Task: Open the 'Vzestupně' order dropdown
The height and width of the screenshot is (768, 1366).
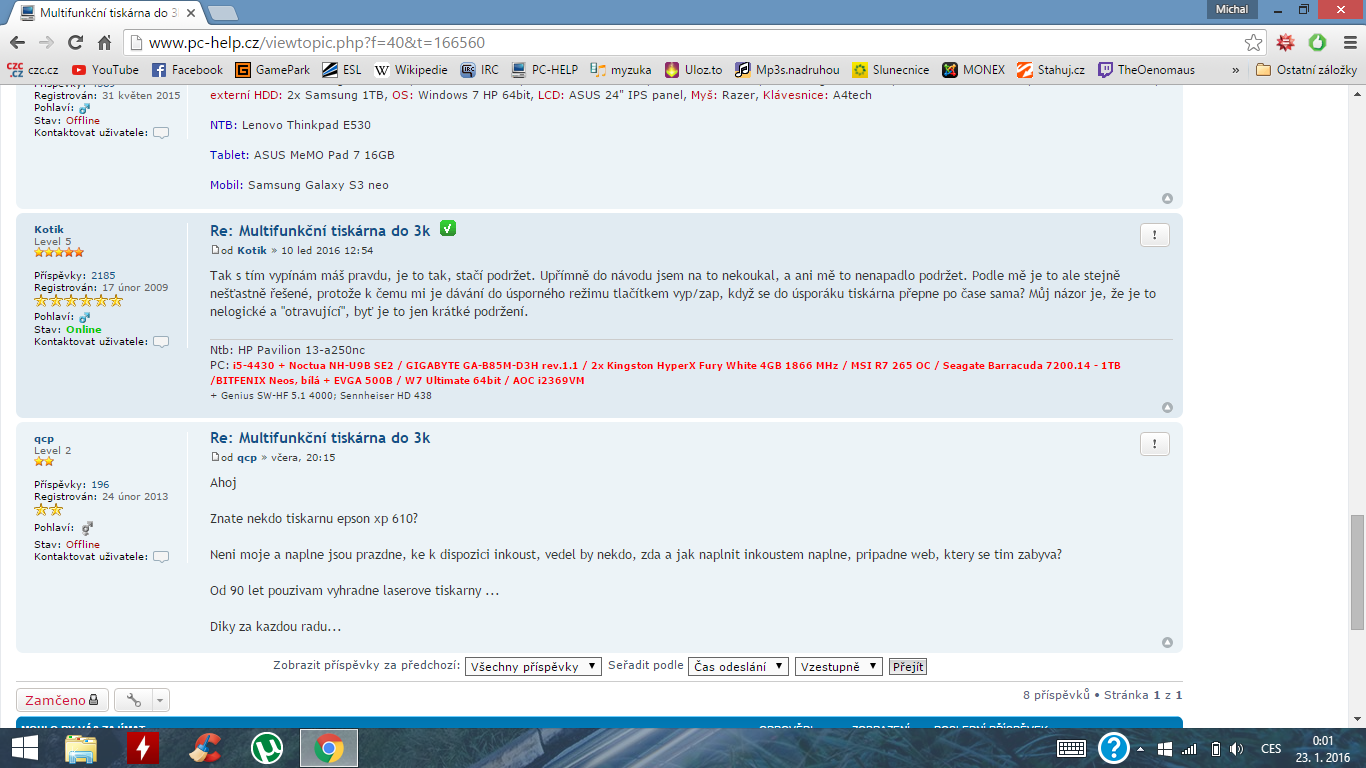Action: pos(838,667)
